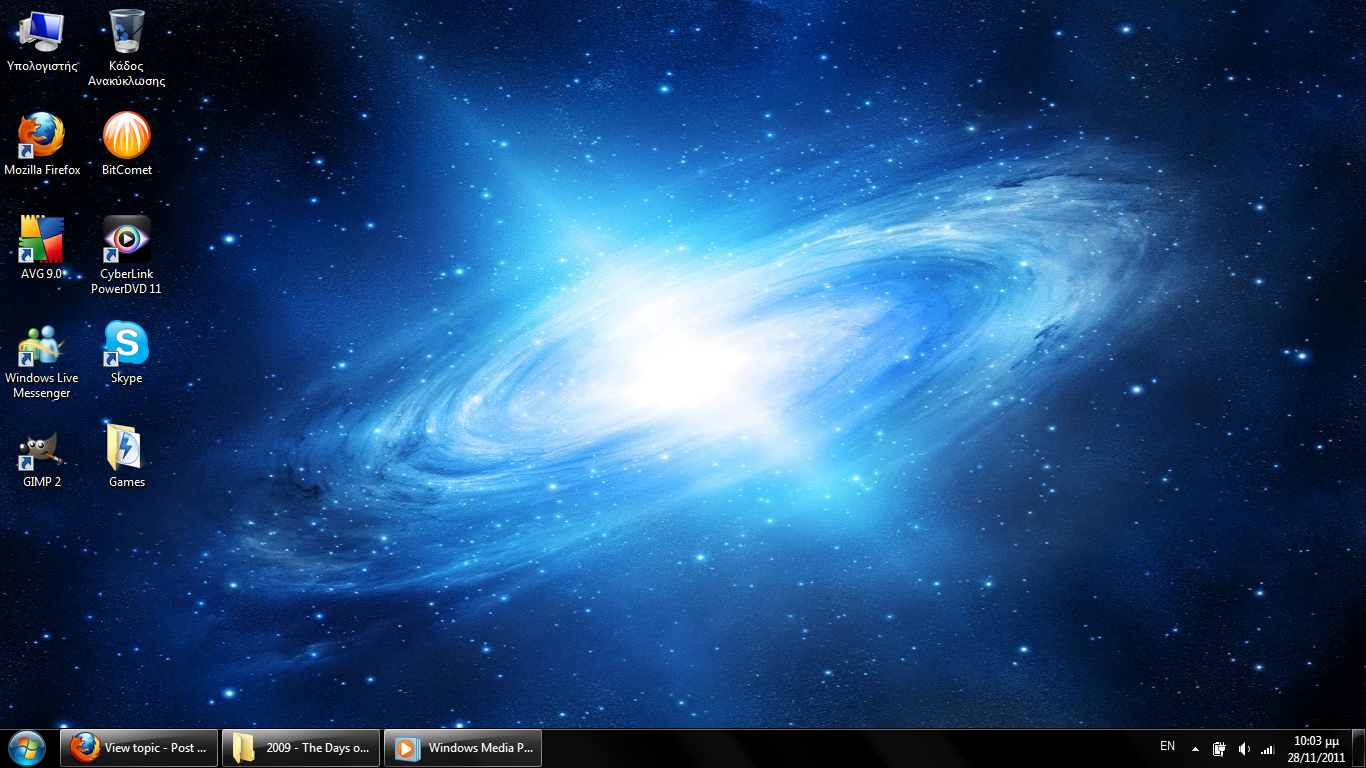Switch to '2009 - The Days o...' folder window
Viewport: 1366px width, 768px height.
(x=301, y=747)
